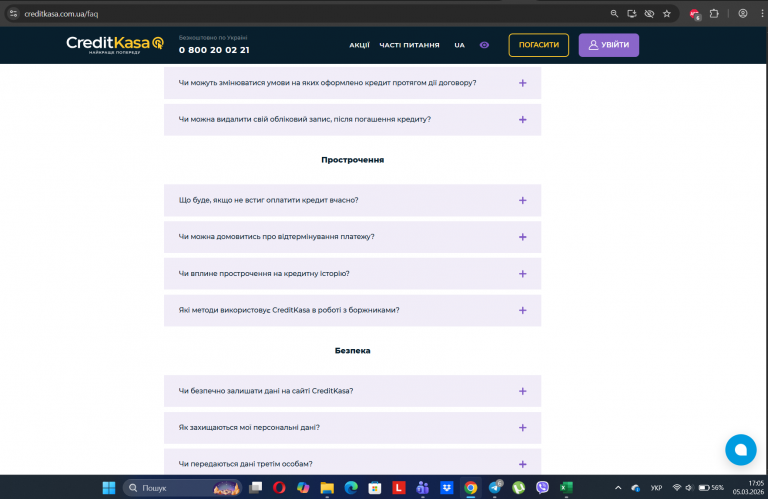Expand question about CreditKasa methods with debtors

click(352, 310)
